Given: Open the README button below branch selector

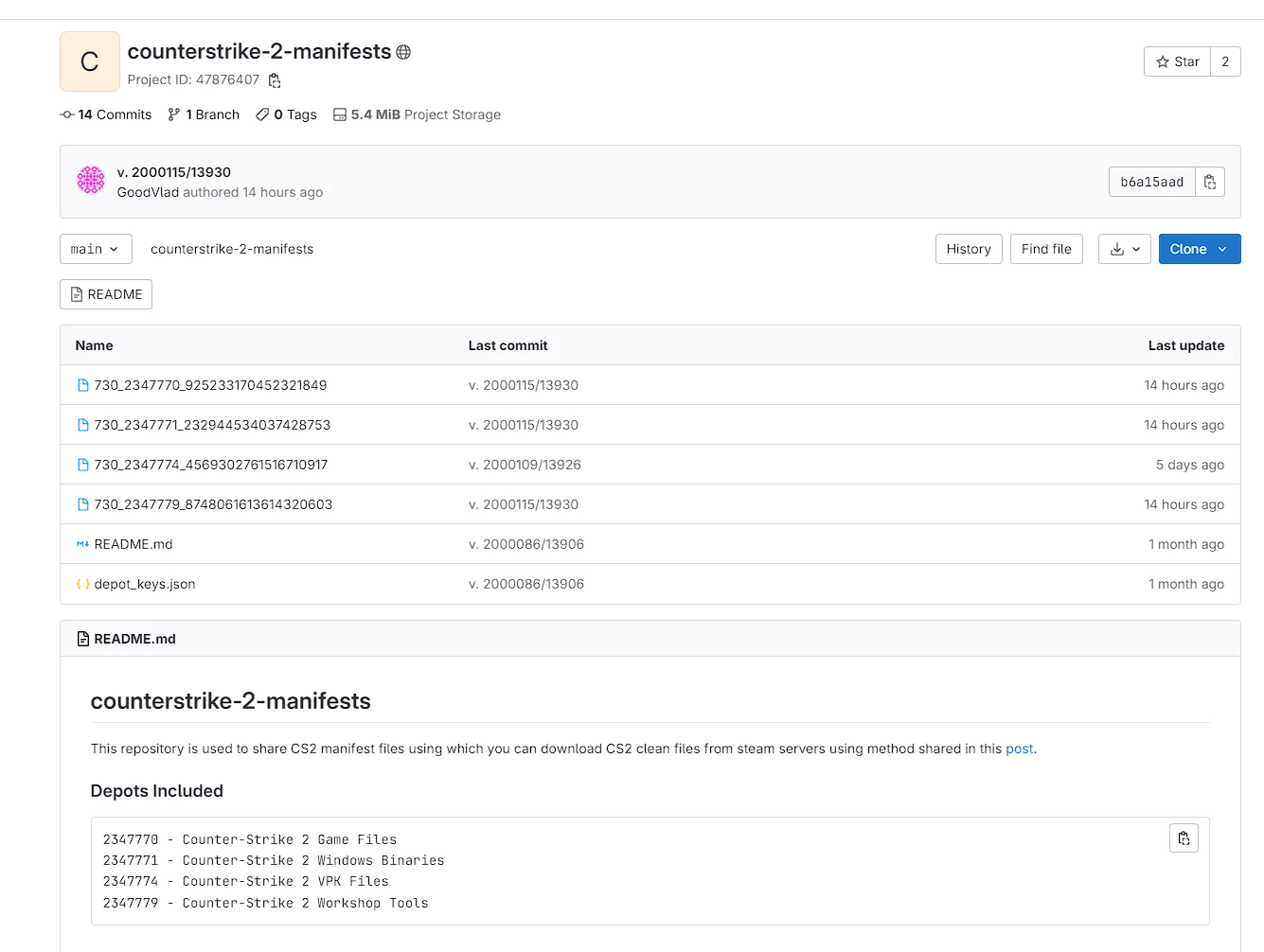Looking at the screenshot, I should pos(106,294).
